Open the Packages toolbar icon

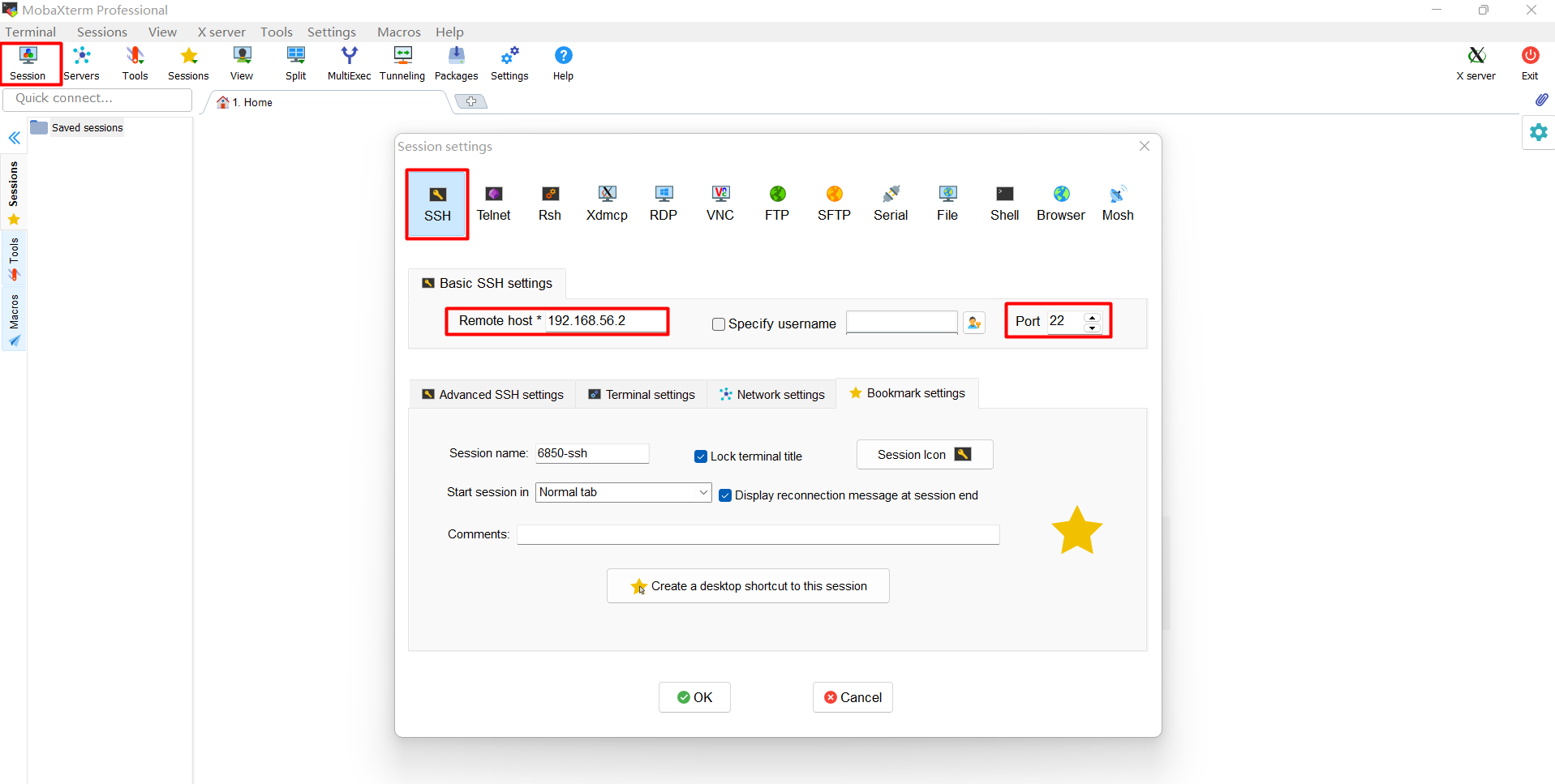(457, 63)
